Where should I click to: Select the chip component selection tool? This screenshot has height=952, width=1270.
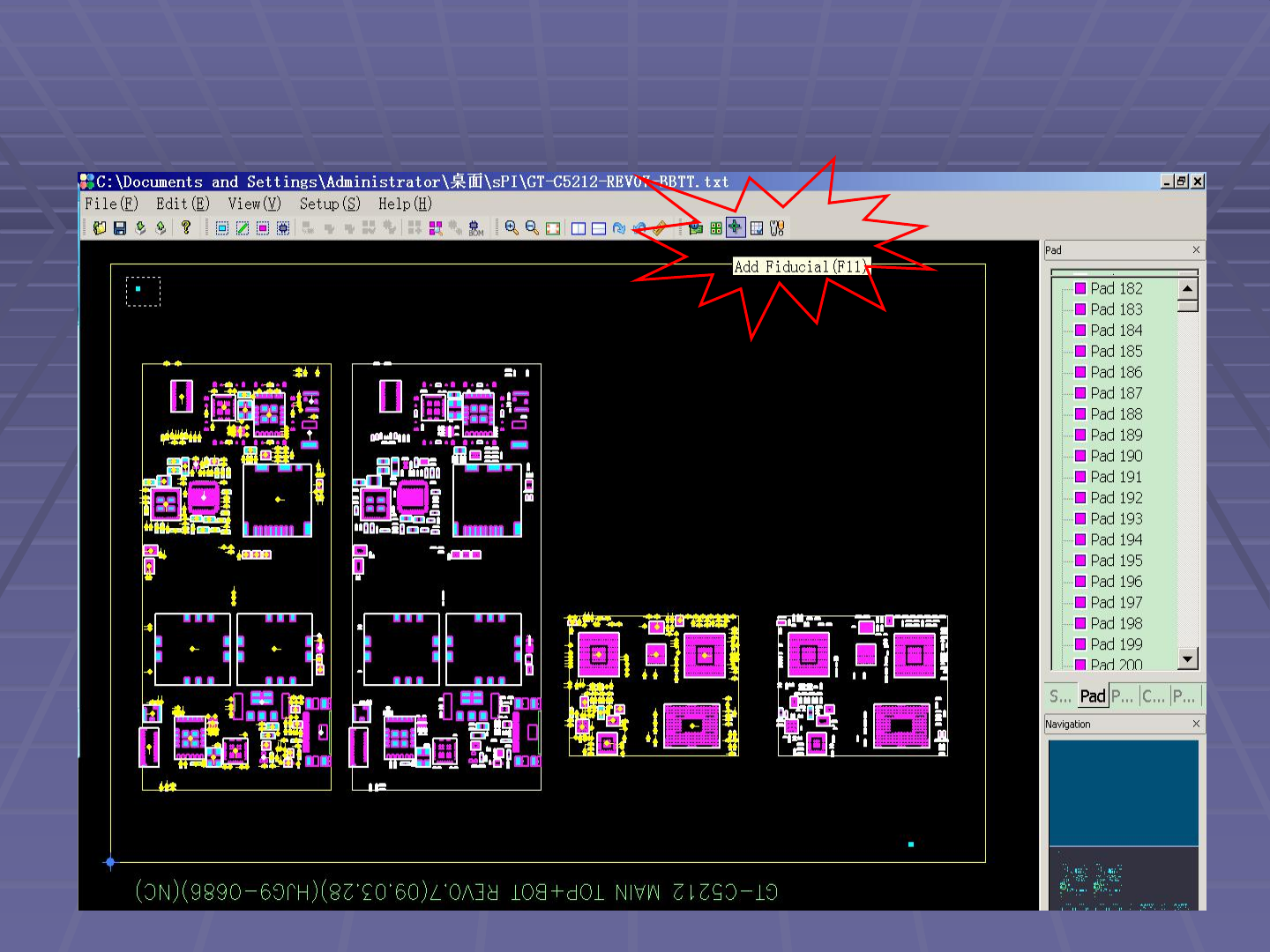point(283,228)
